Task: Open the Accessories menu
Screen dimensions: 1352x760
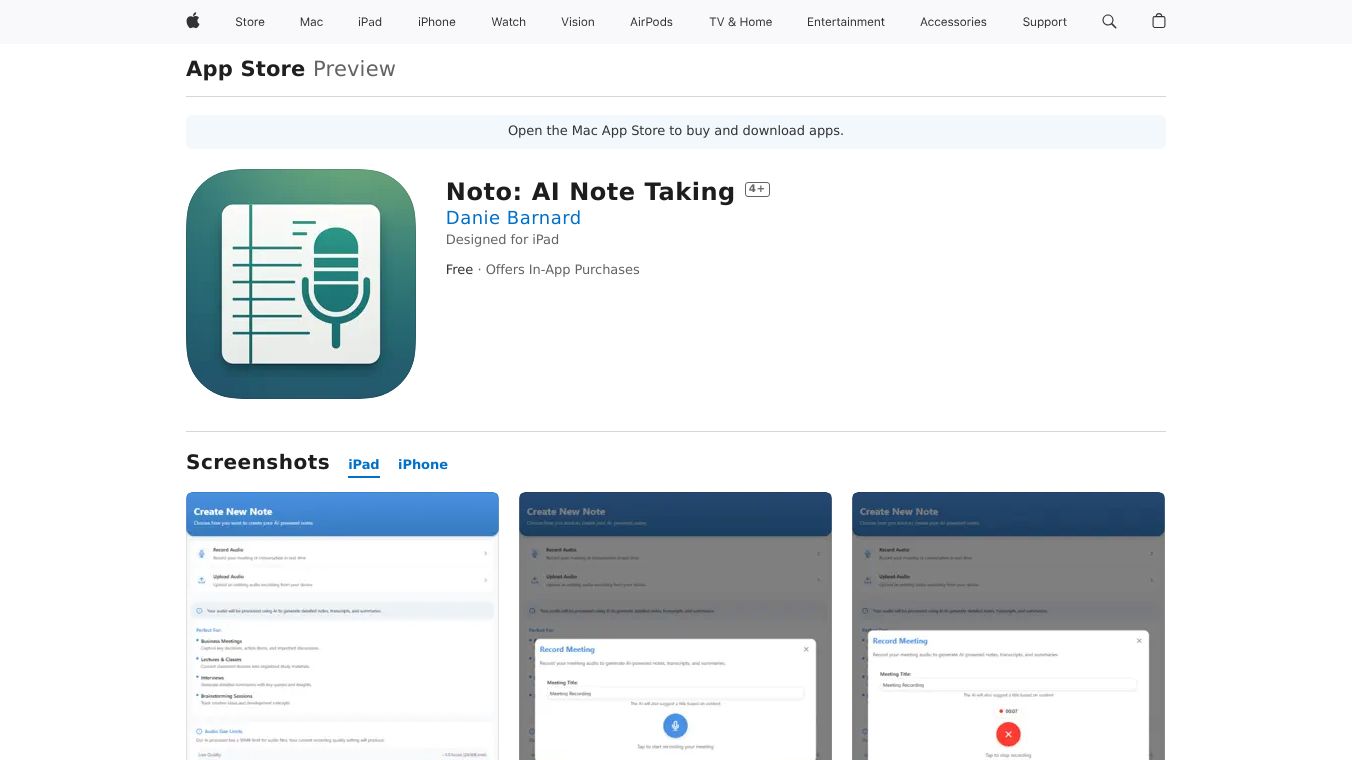Action: (x=953, y=21)
